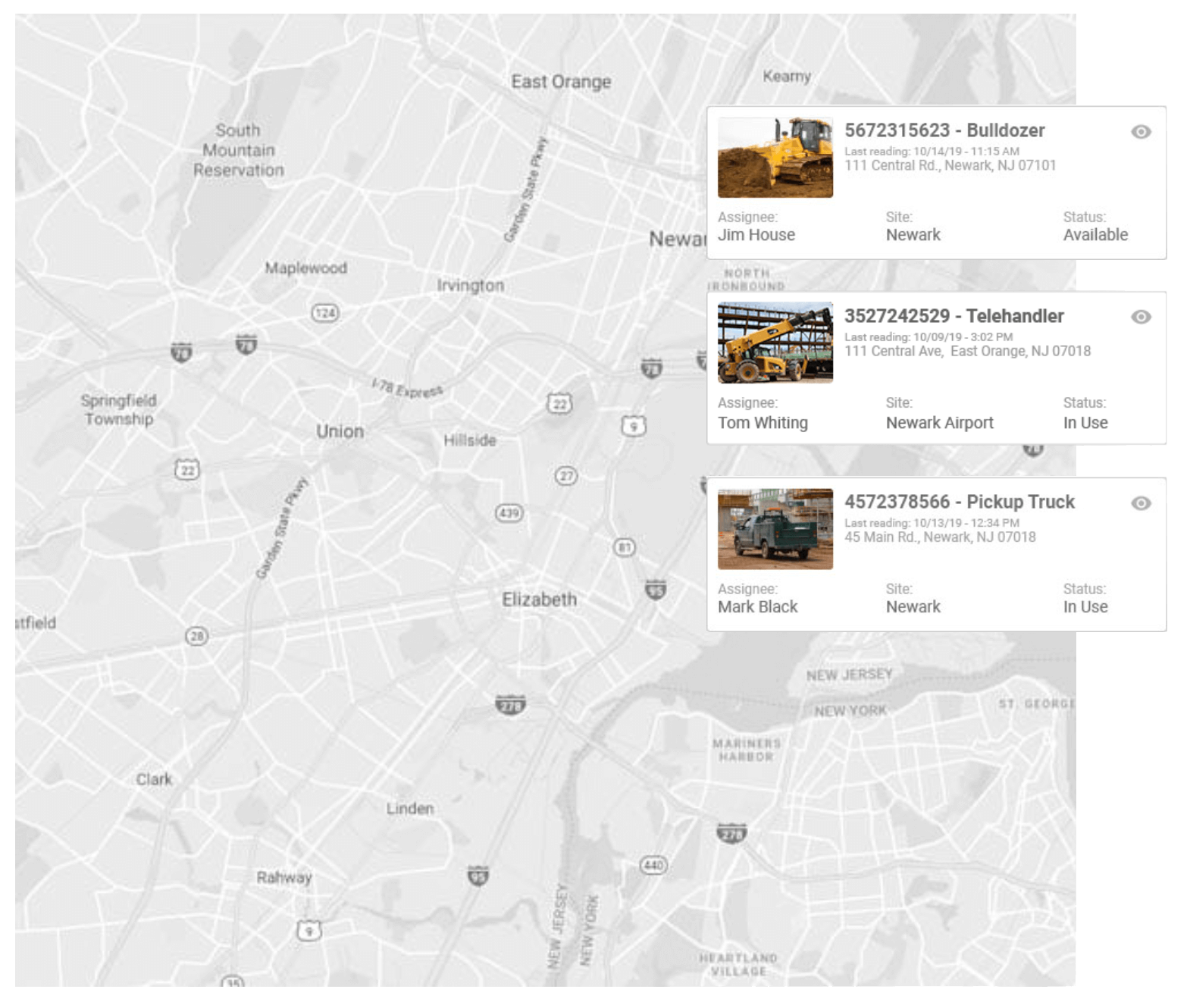The width and height of the screenshot is (1190, 1008).
Task: Toggle eye icon on Pickup Truck card
Action: click(x=1141, y=503)
